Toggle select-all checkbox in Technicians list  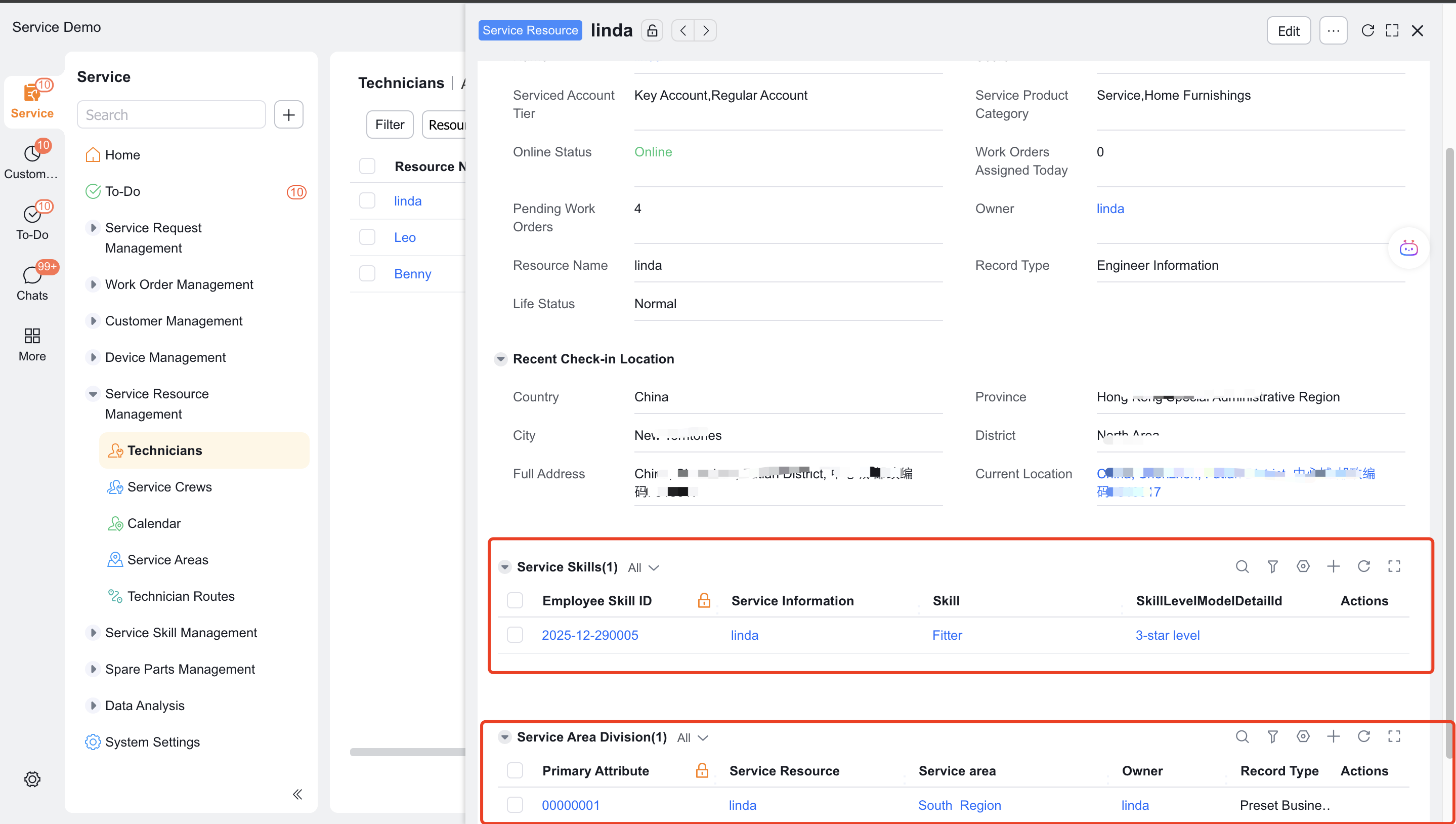coord(367,167)
